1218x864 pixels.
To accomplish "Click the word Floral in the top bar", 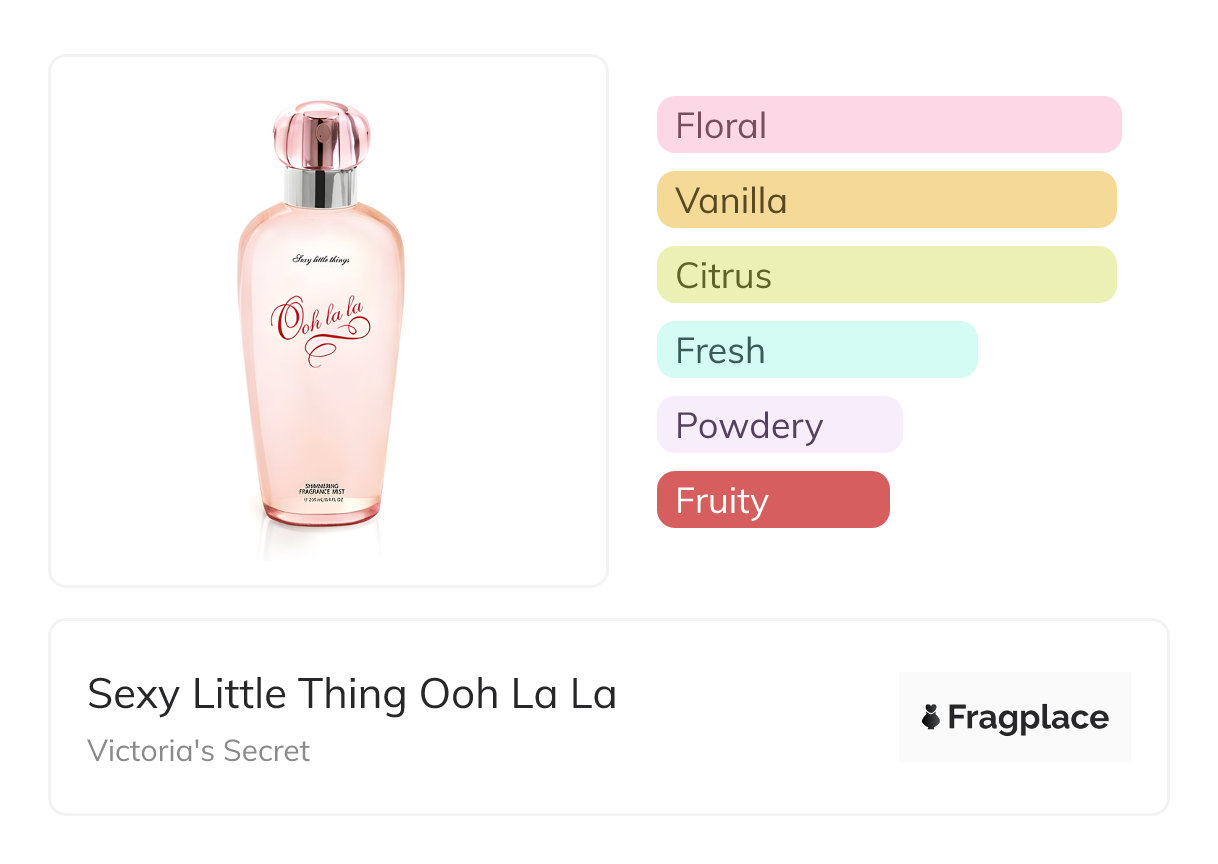I will pos(721,126).
